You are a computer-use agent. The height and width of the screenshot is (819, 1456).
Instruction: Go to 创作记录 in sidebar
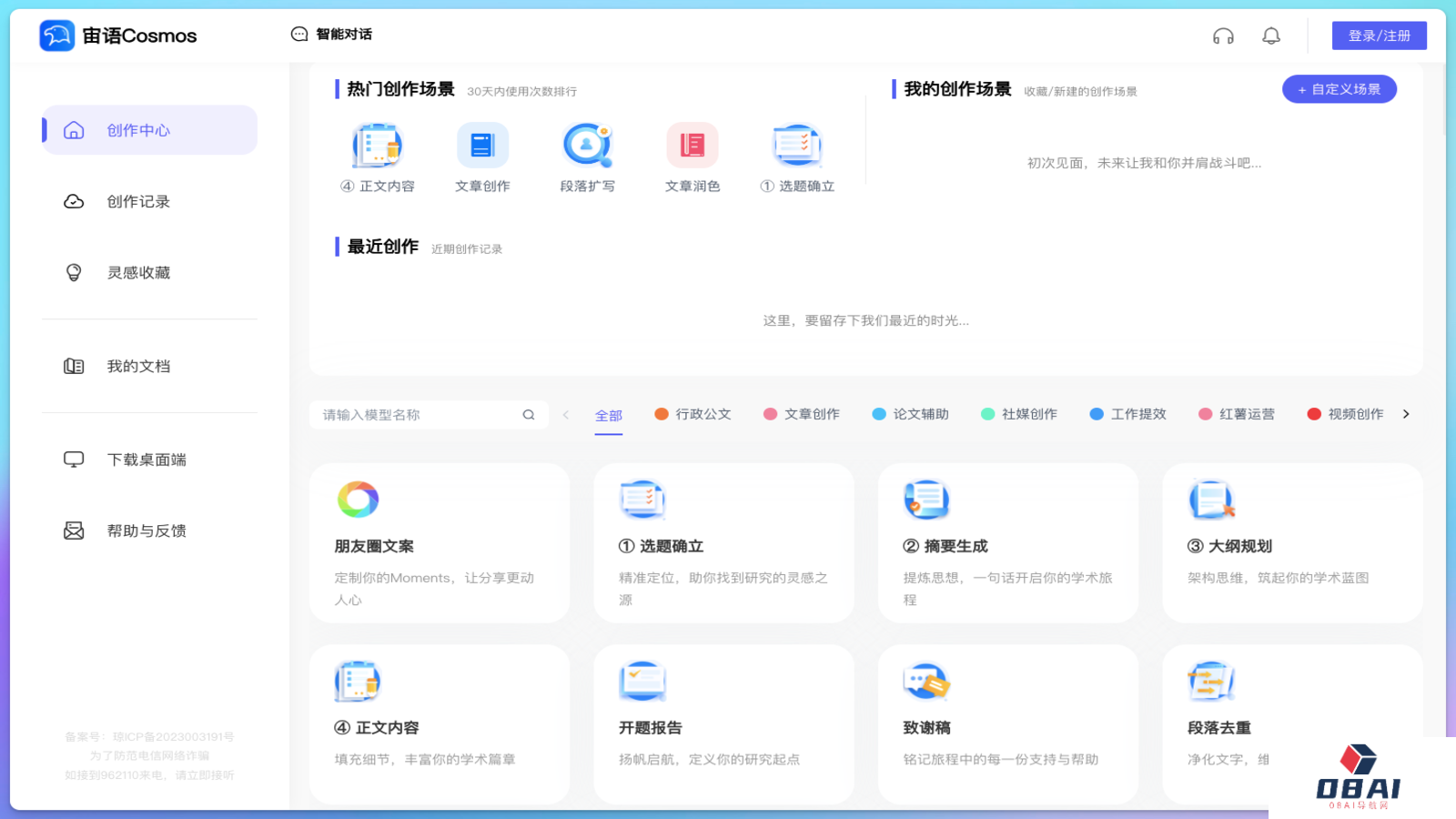coord(138,202)
